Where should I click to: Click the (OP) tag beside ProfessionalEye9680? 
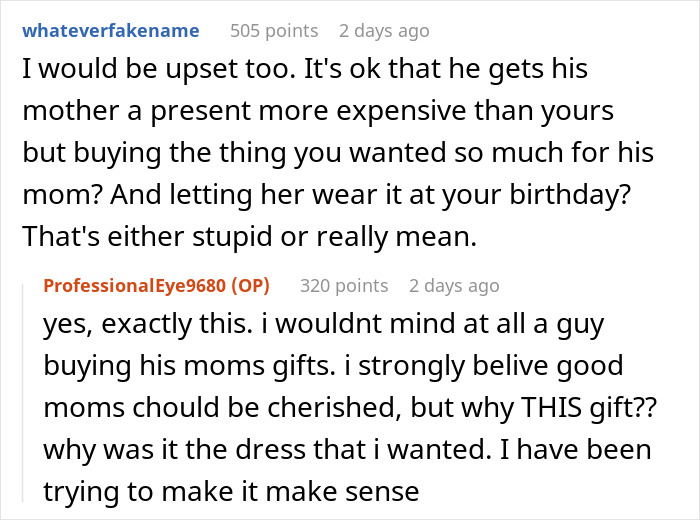(x=252, y=286)
